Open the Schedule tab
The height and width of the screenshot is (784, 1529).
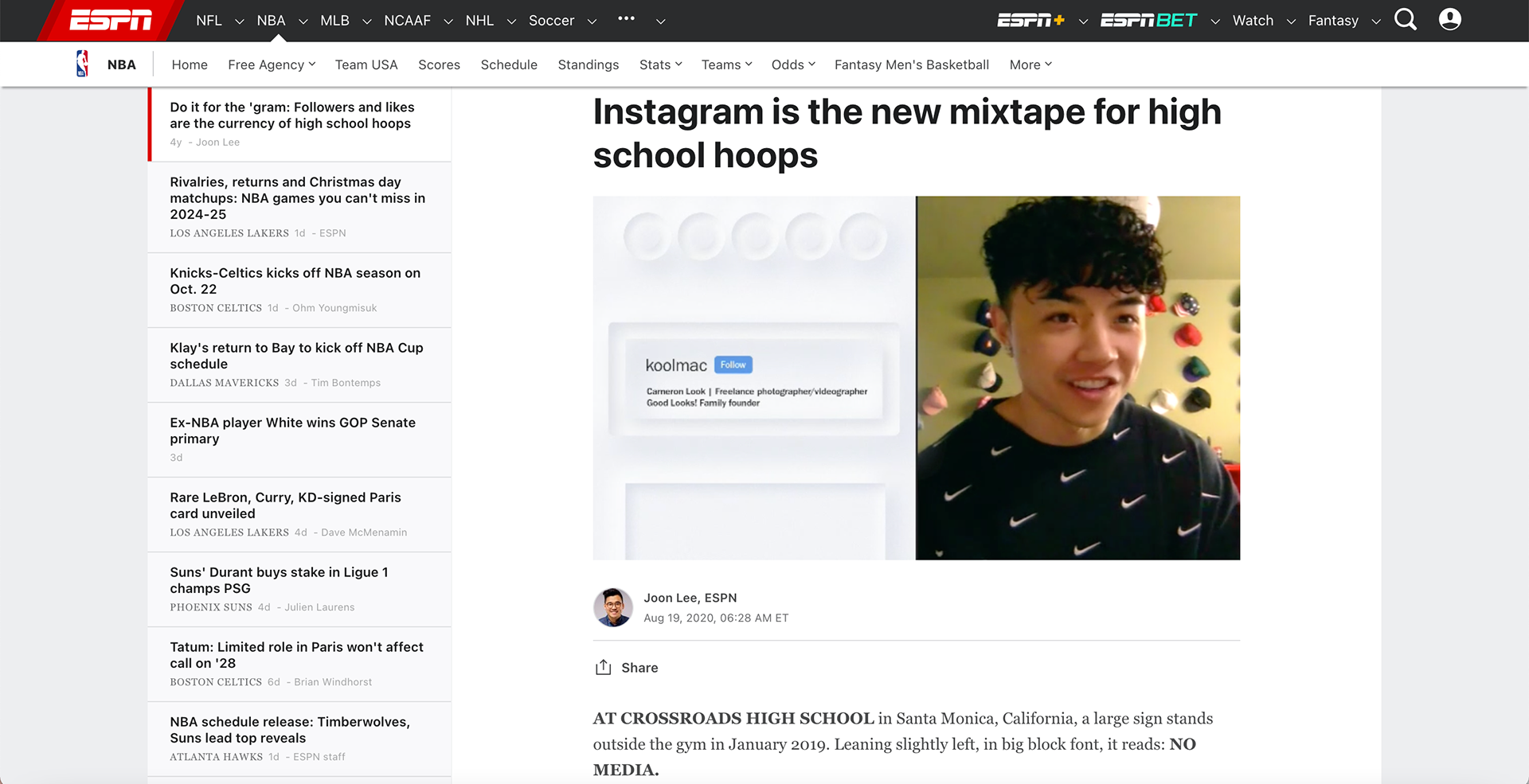(509, 64)
